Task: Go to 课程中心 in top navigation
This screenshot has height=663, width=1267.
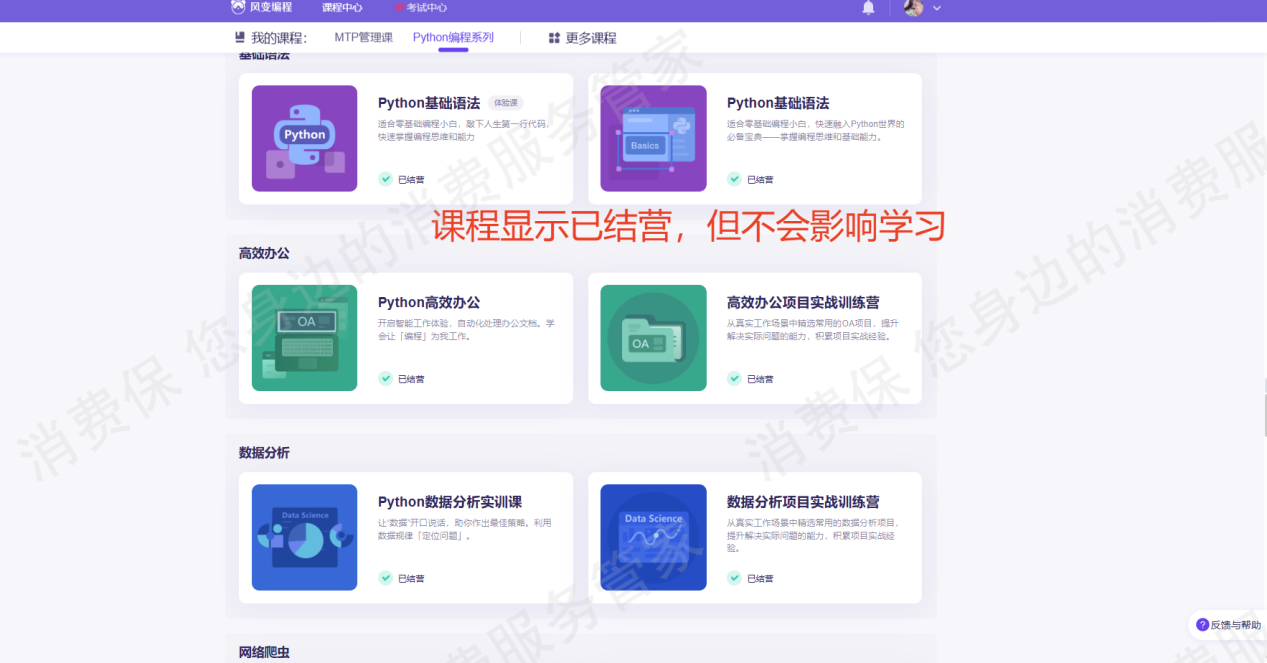Action: [342, 8]
